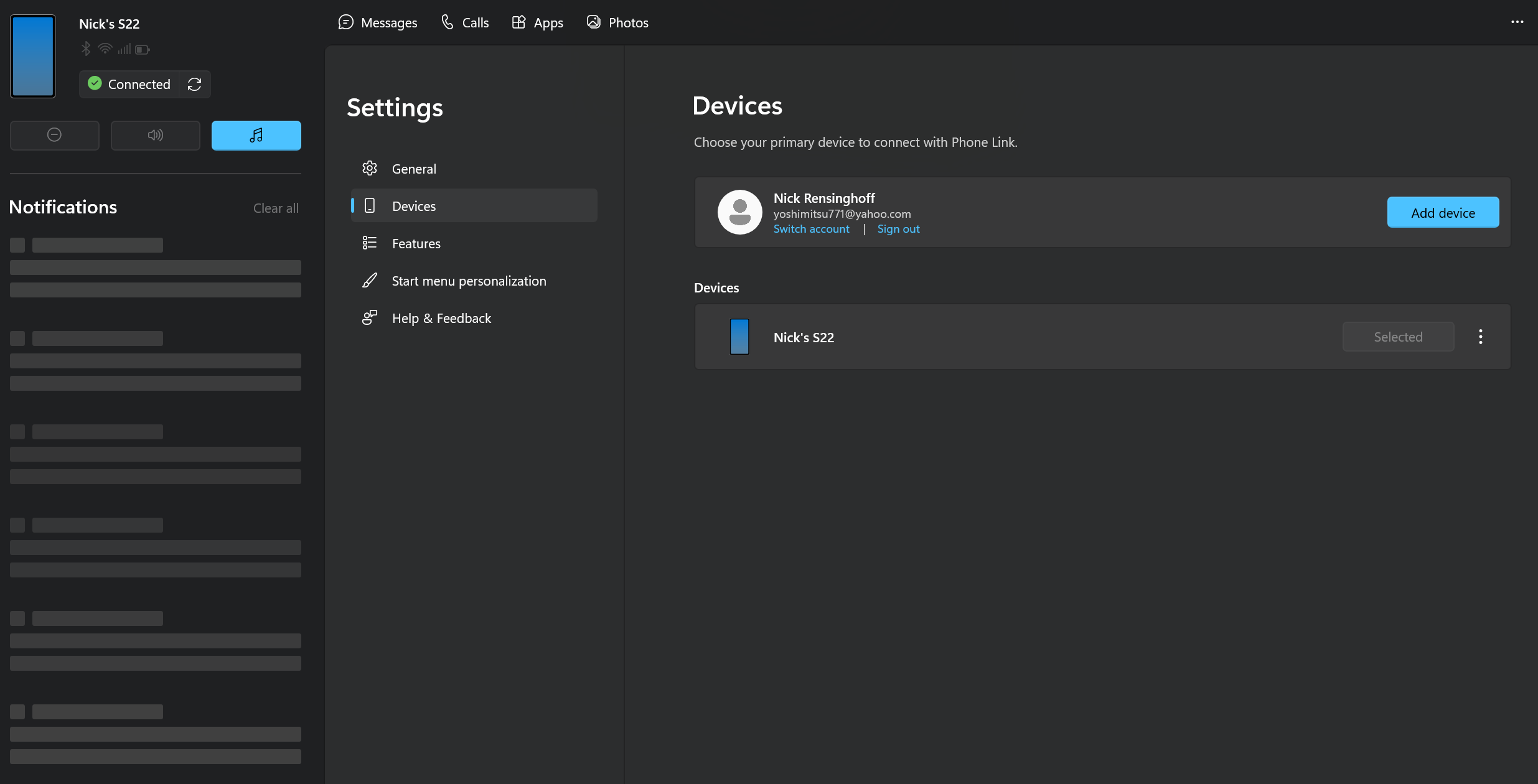Click the refresh connection icon

pos(194,84)
